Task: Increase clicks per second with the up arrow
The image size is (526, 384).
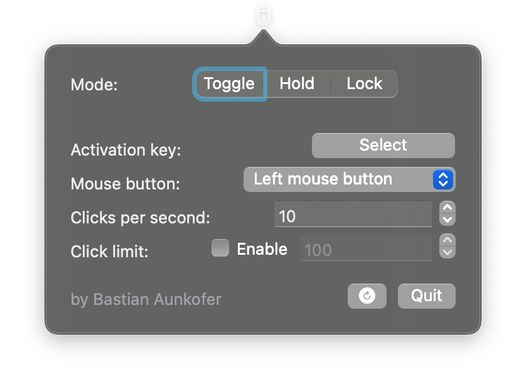Action: tap(447, 208)
